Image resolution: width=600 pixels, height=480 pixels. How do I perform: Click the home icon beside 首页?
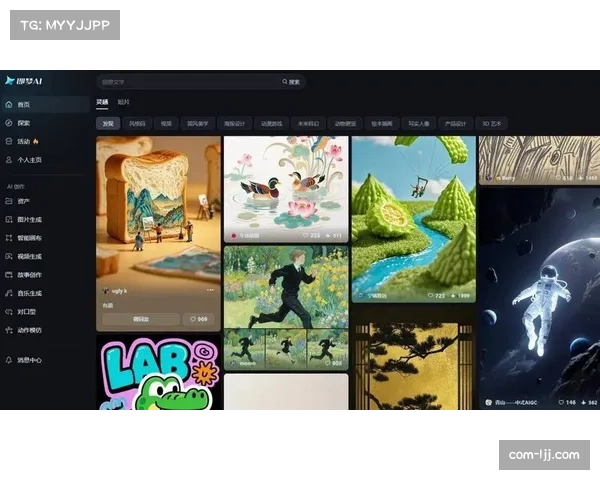[9, 104]
